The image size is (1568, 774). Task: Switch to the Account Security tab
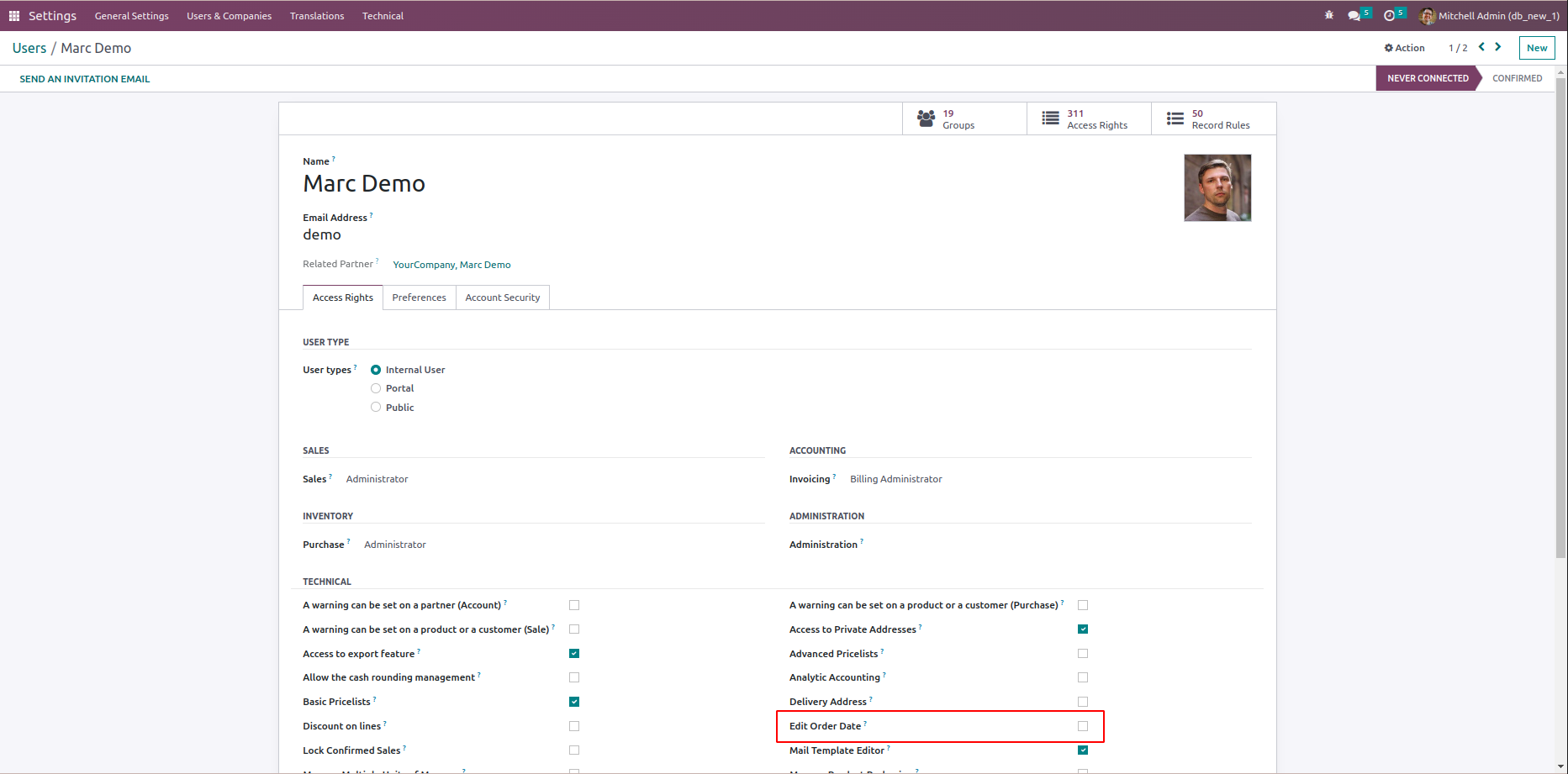pyautogui.click(x=502, y=297)
